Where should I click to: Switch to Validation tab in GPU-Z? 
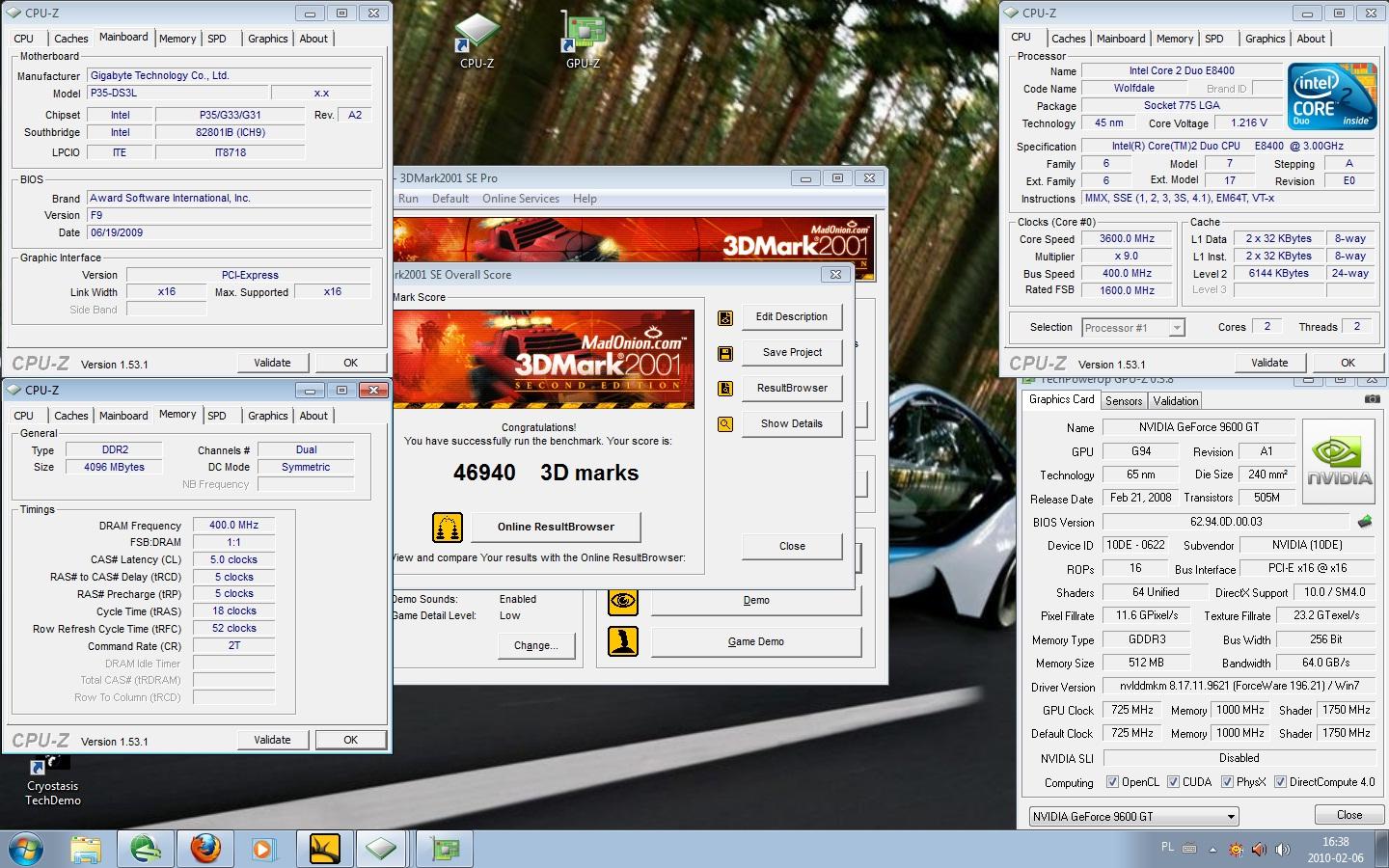[1176, 401]
